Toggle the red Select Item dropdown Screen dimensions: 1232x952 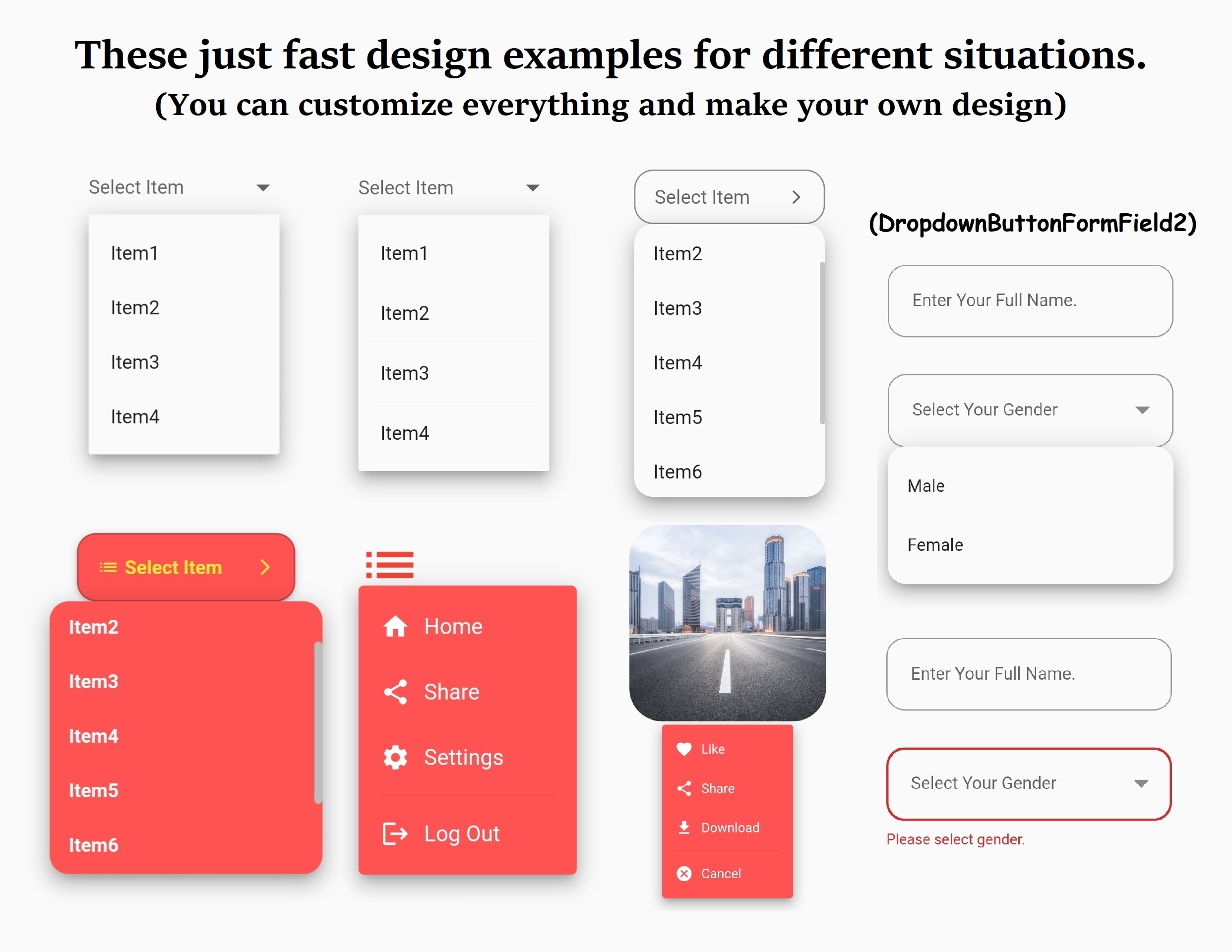pos(186,568)
